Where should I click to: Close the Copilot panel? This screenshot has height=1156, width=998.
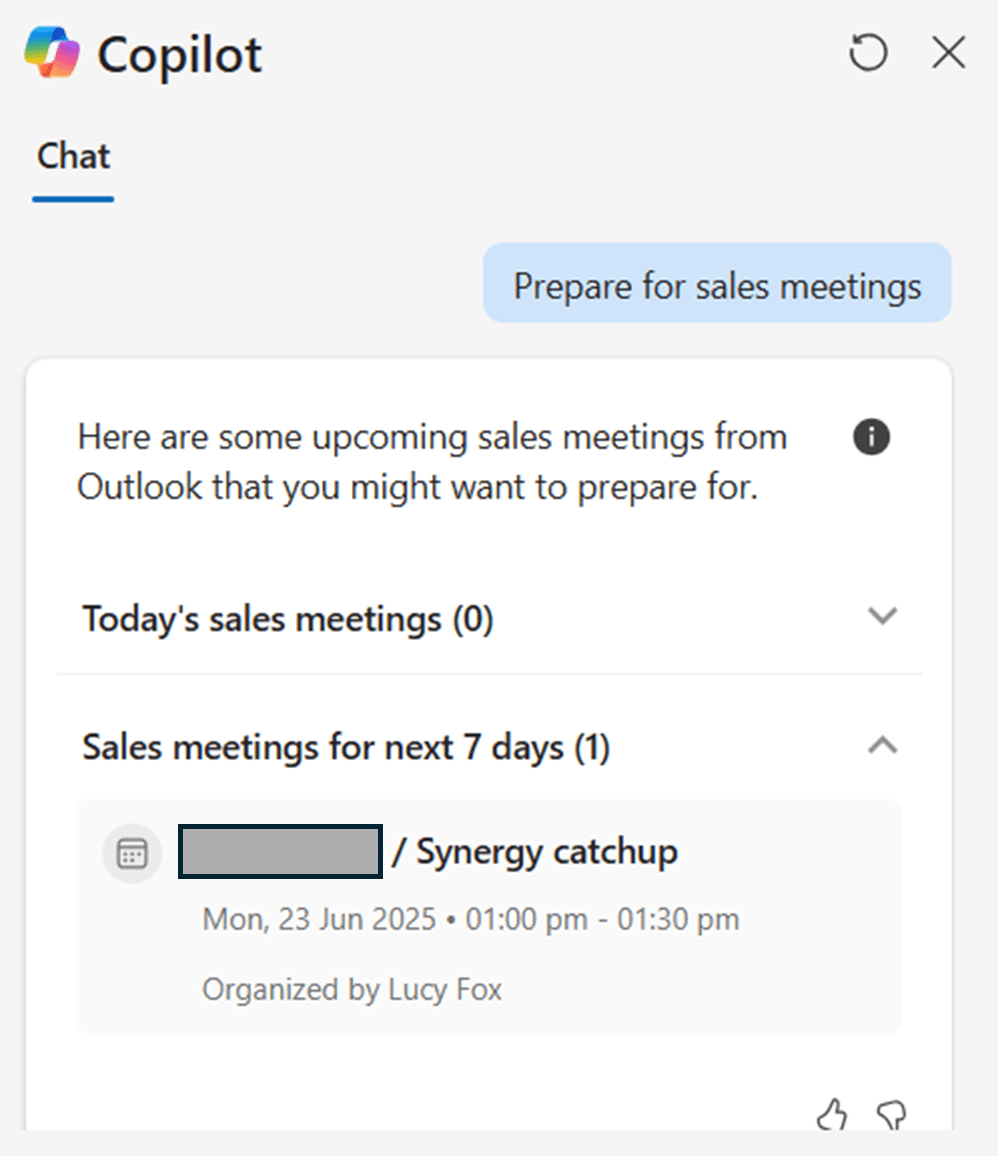coord(949,53)
